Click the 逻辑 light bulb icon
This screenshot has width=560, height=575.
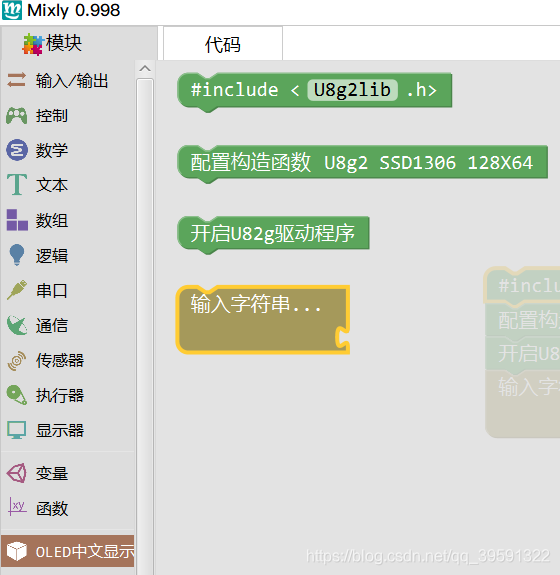click(x=17, y=254)
